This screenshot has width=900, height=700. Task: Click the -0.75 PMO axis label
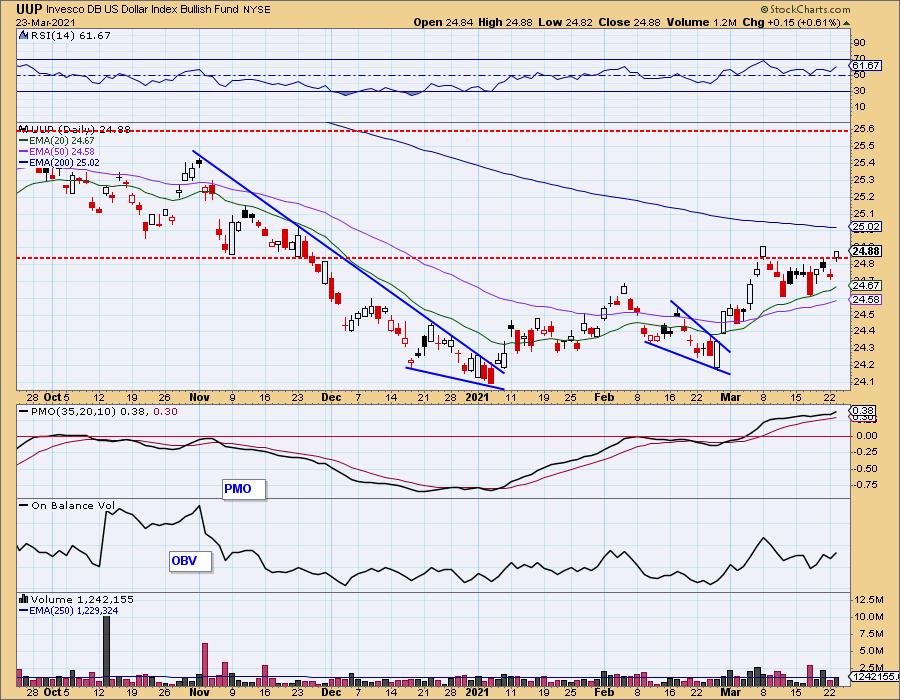click(x=866, y=484)
